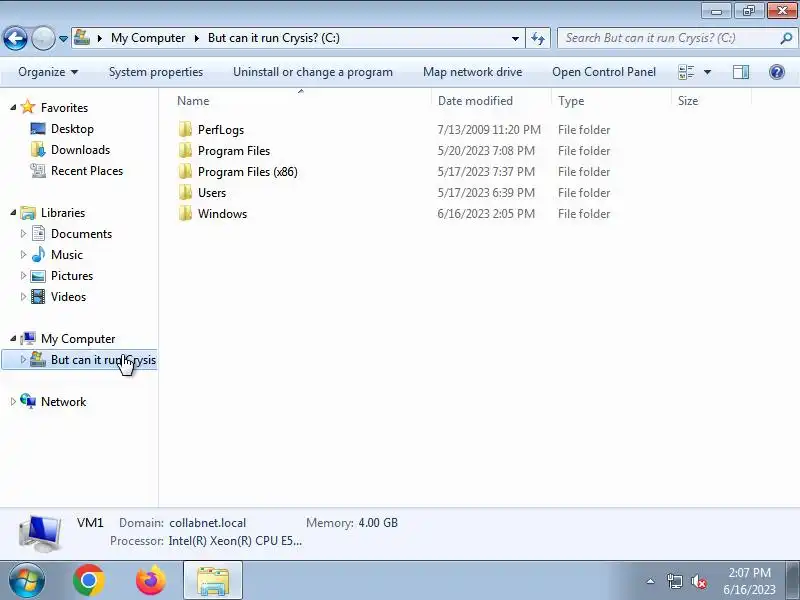Click the Videos film icon

[38, 296]
